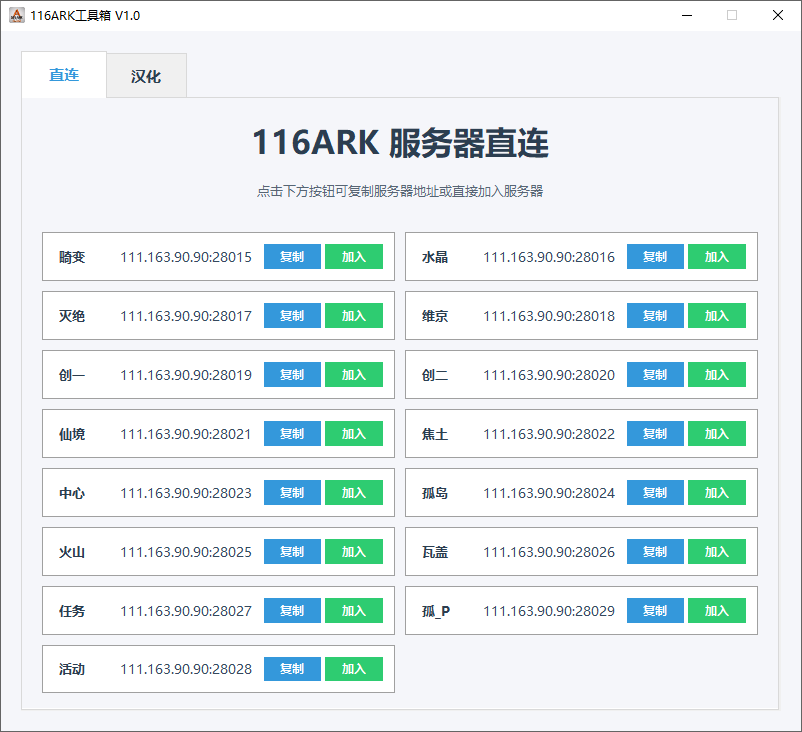Image resolution: width=802 pixels, height=732 pixels.
Task: Copy the 孤_P server address
Action: [655, 611]
